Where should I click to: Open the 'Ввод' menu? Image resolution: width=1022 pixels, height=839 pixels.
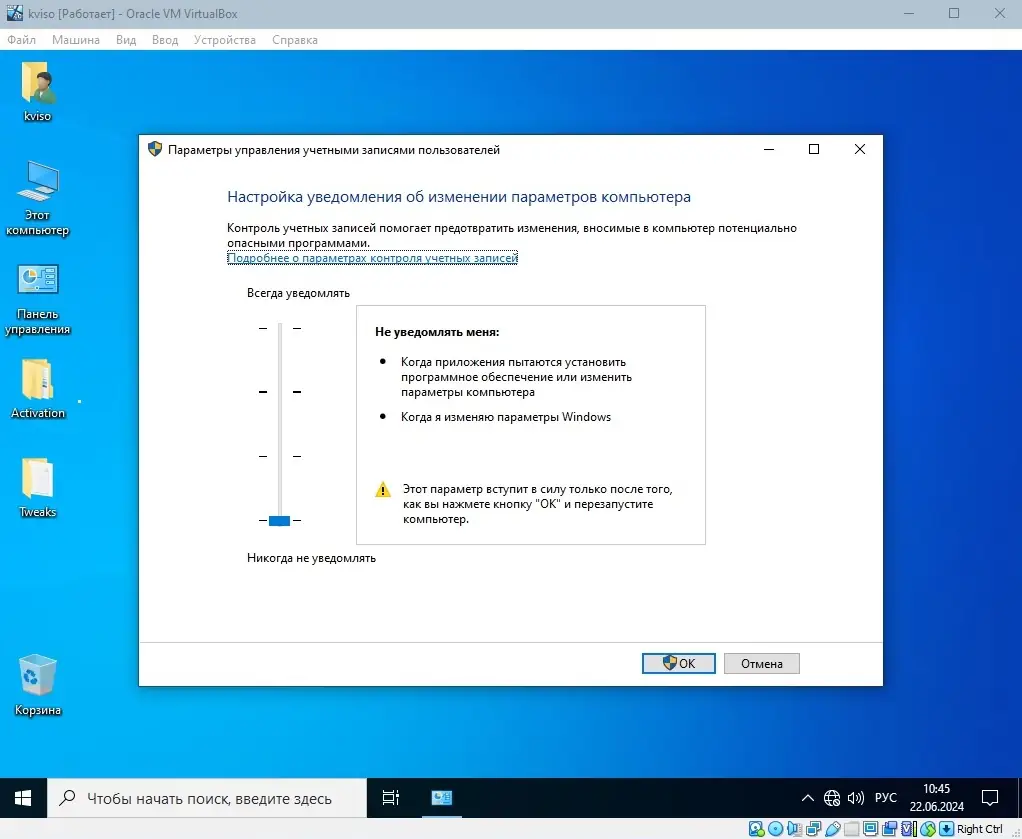[x=165, y=40]
